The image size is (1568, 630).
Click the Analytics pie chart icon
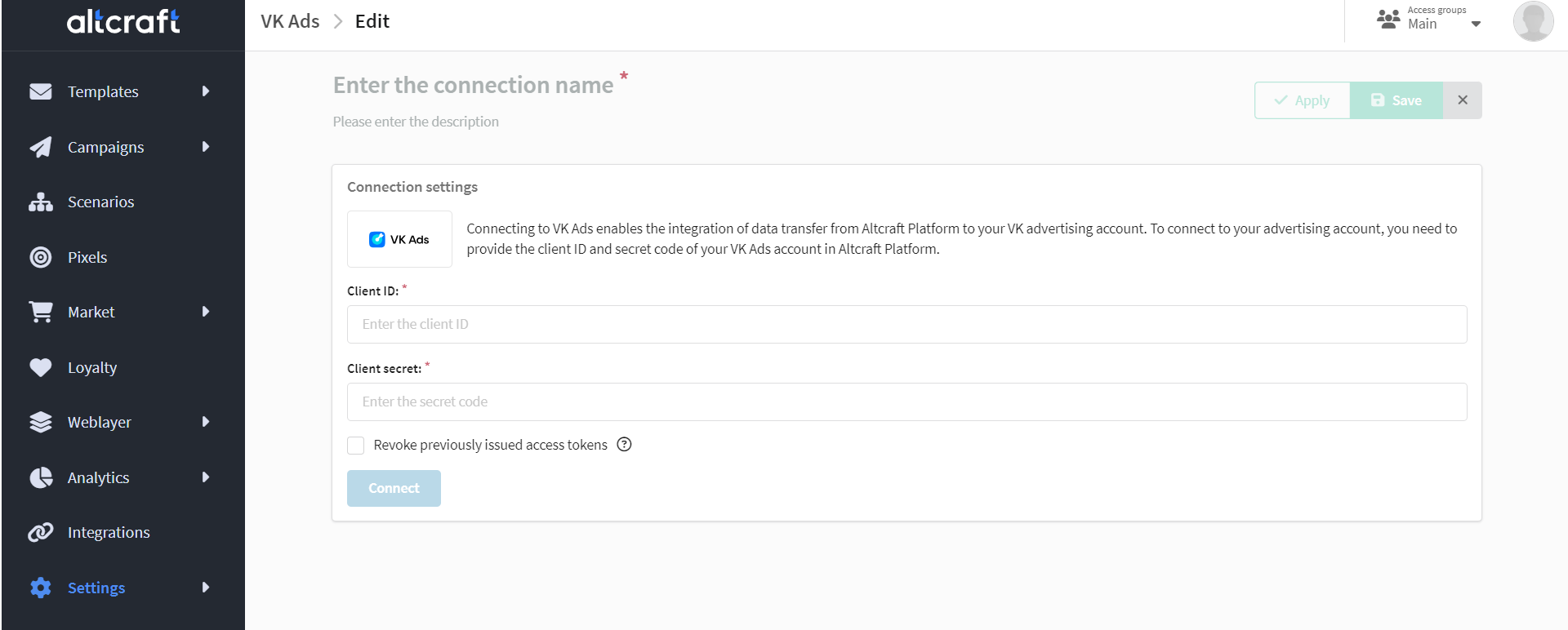click(41, 477)
